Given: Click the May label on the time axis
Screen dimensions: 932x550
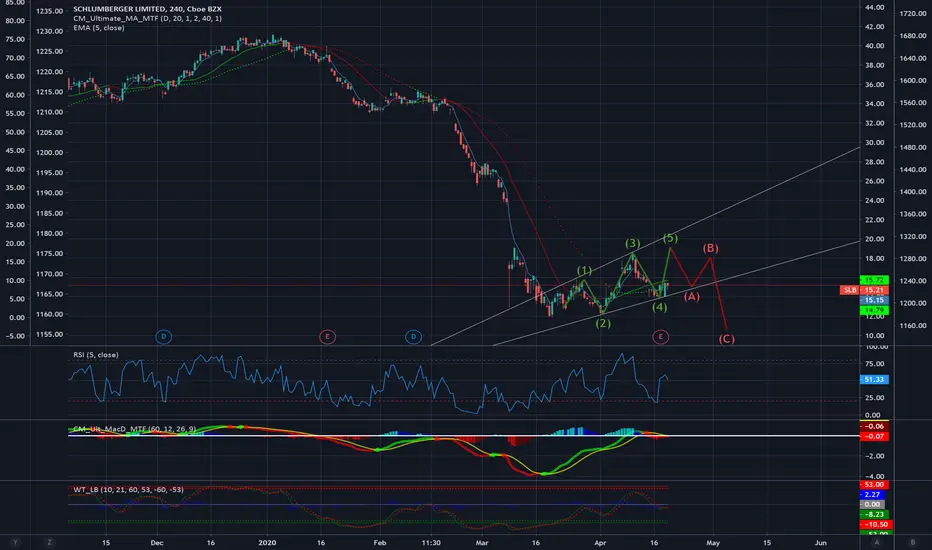Looking at the screenshot, I should pyautogui.click(x=713, y=542).
